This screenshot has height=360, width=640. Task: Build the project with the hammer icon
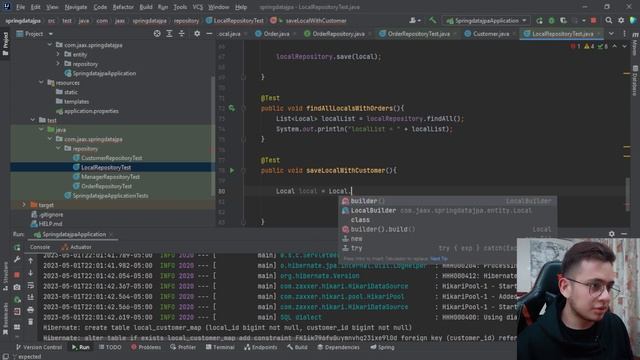433,20
